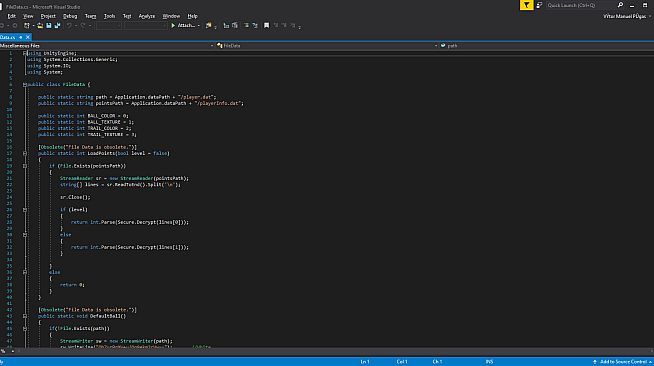The height and width of the screenshot is (366, 654).
Task: Toggle the bookmark icon in toolbar
Action: pyautogui.click(x=267, y=25)
